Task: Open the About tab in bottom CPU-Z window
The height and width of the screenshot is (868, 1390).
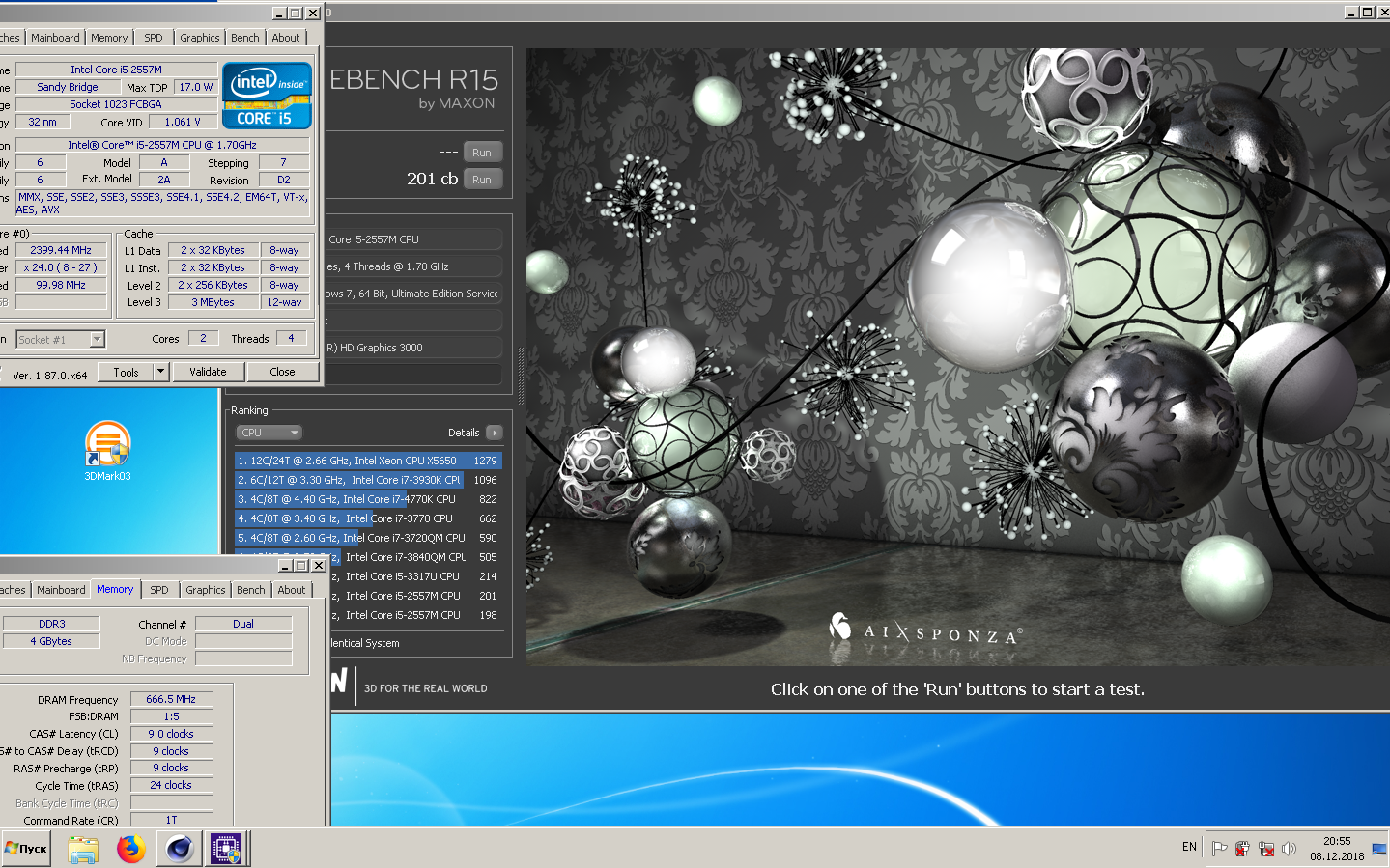Action: (292, 590)
